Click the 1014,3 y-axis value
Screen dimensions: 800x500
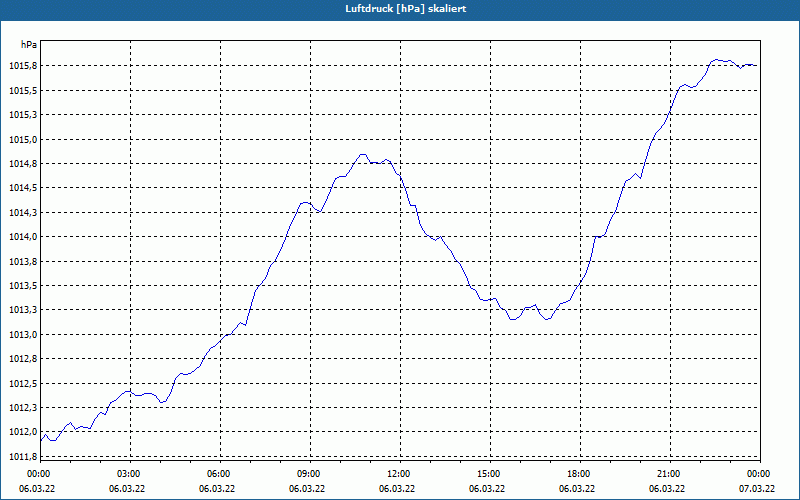(23, 213)
